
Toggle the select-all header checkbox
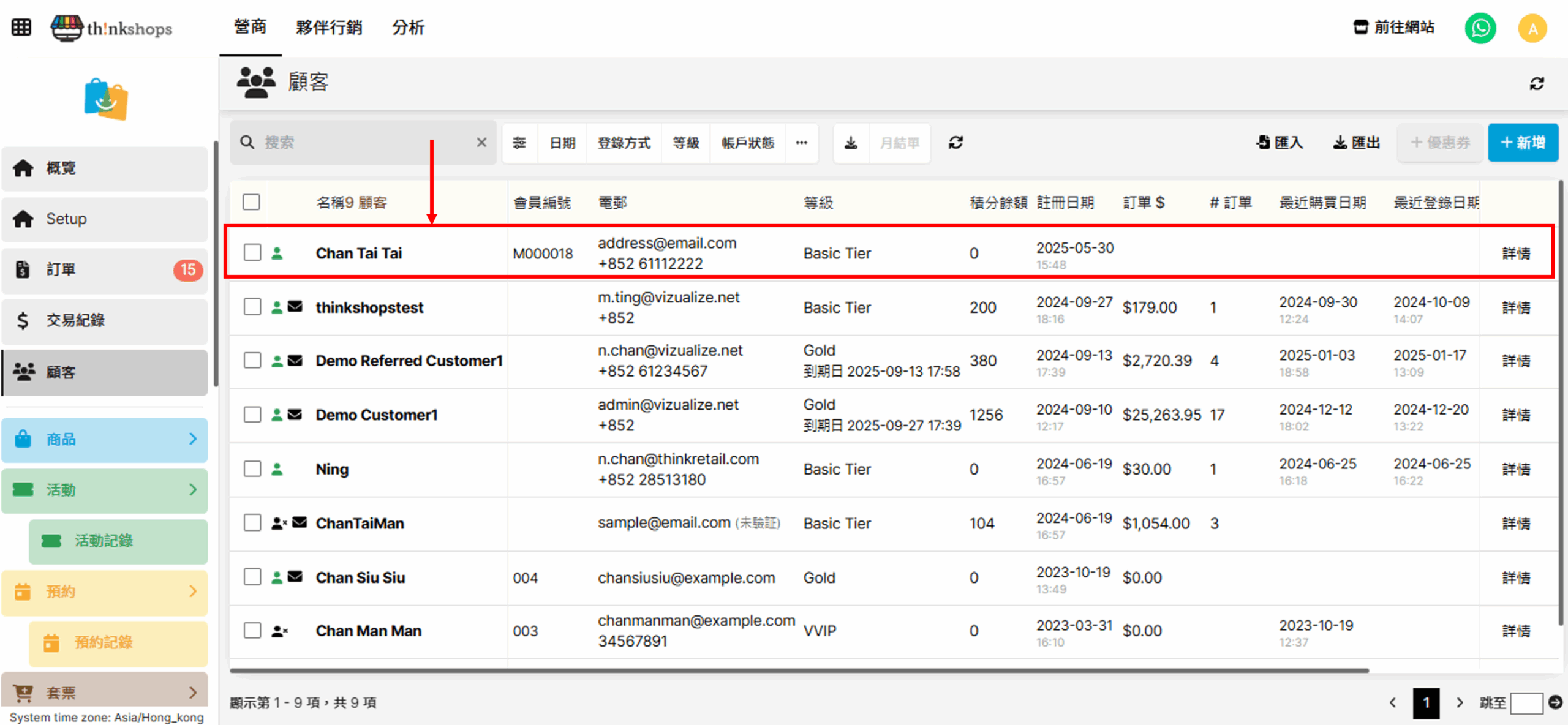coord(251,202)
